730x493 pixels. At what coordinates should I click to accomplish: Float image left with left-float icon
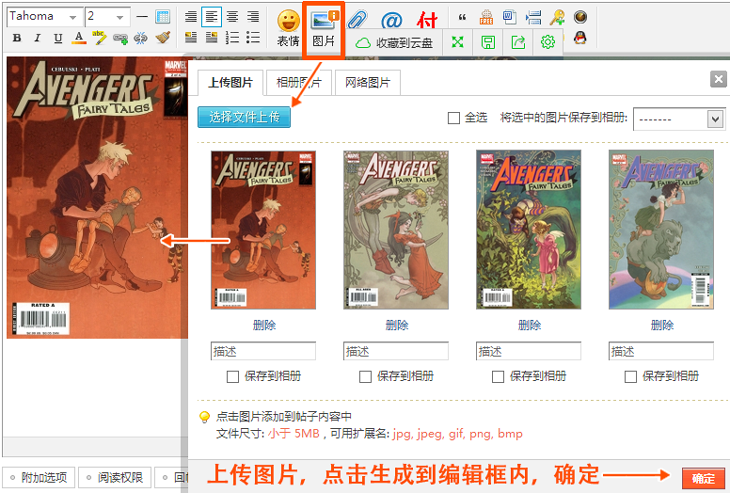coord(190,37)
